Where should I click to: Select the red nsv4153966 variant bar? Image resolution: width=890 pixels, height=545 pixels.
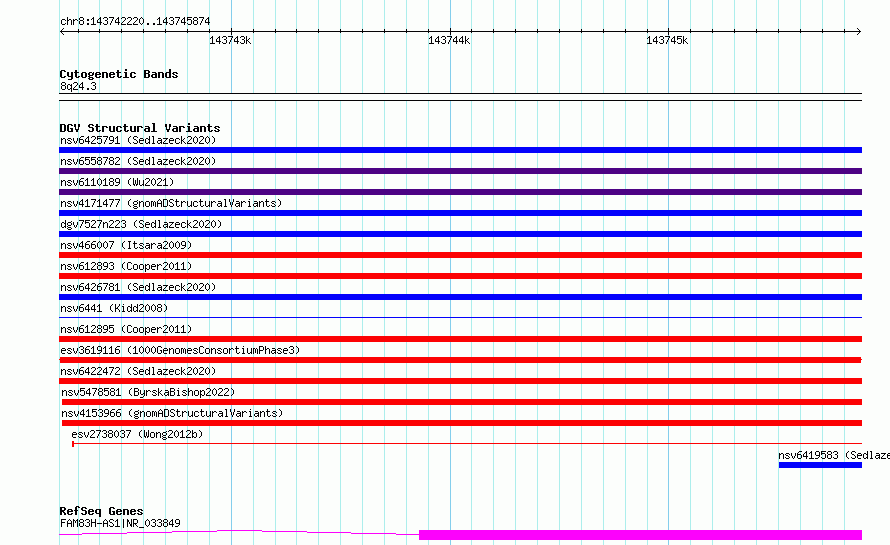(x=461, y=423)
